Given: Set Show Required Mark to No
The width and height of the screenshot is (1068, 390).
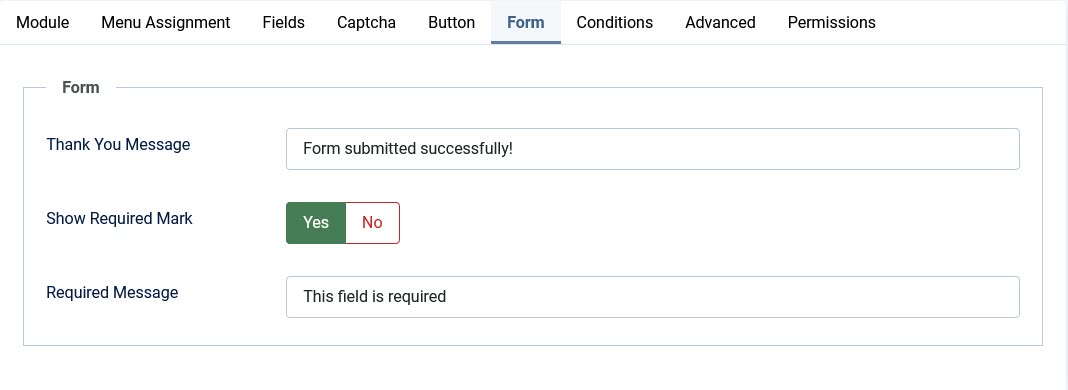Looking at the screenshot, I should (x=373, y=223).
